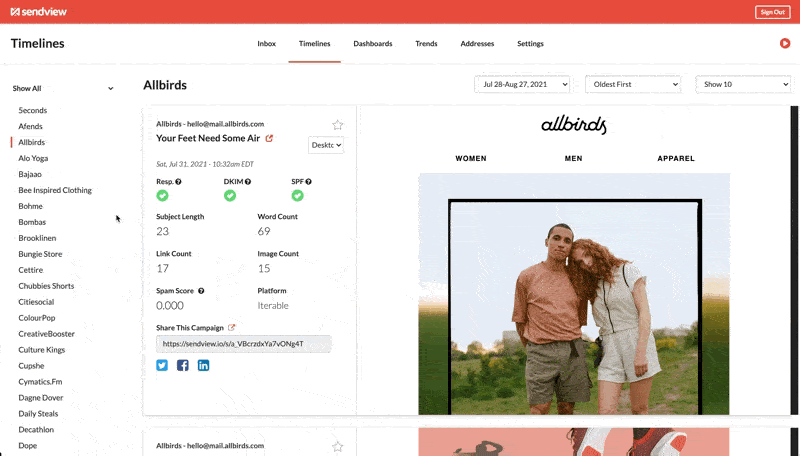Share campaign on LinkedIn
This screenshot has width=800, height=456.
tap(203, 365)
